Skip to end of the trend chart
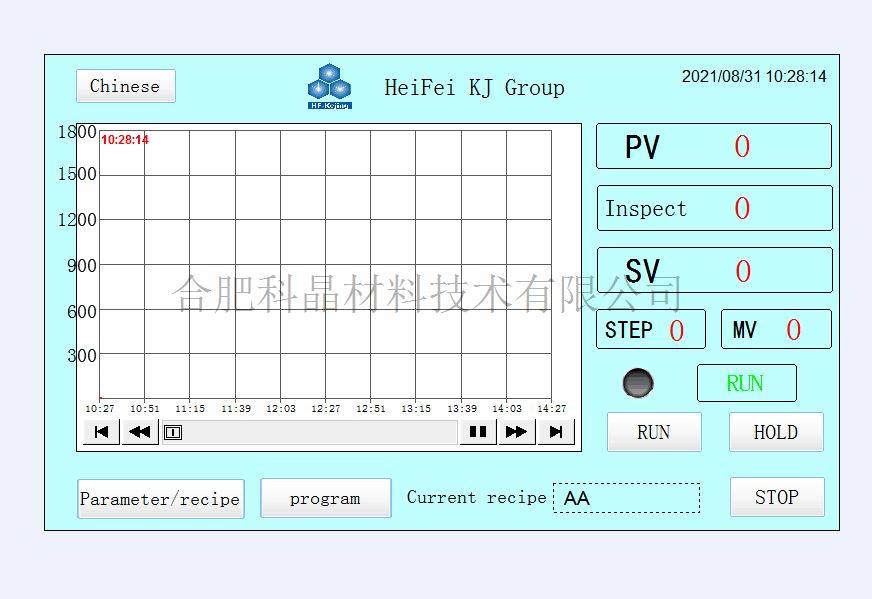Image resolution: width=872 pixels, height=599 pixels. (x=555, y=432)
